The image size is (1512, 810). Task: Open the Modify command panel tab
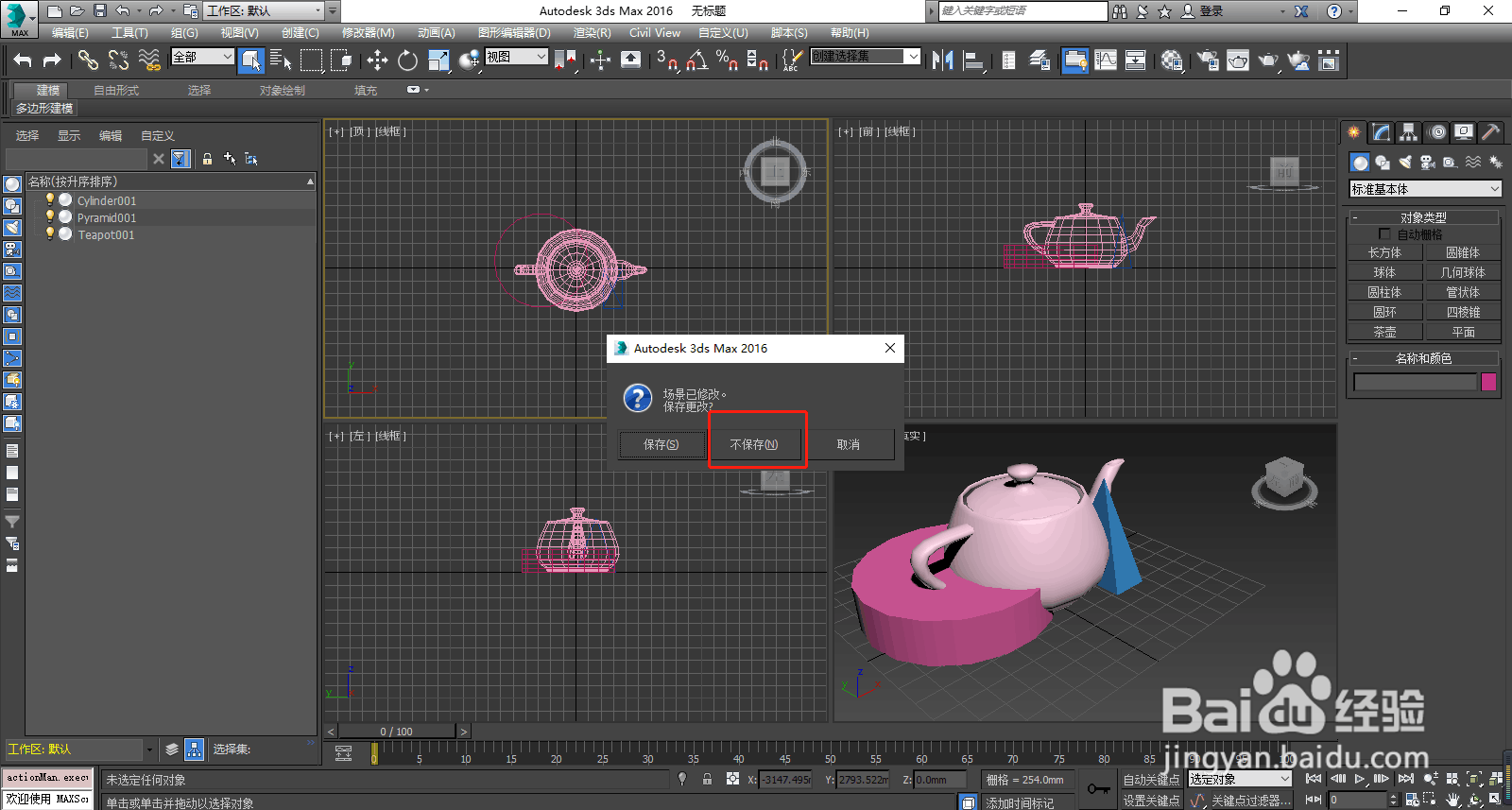click(1382, 132)
